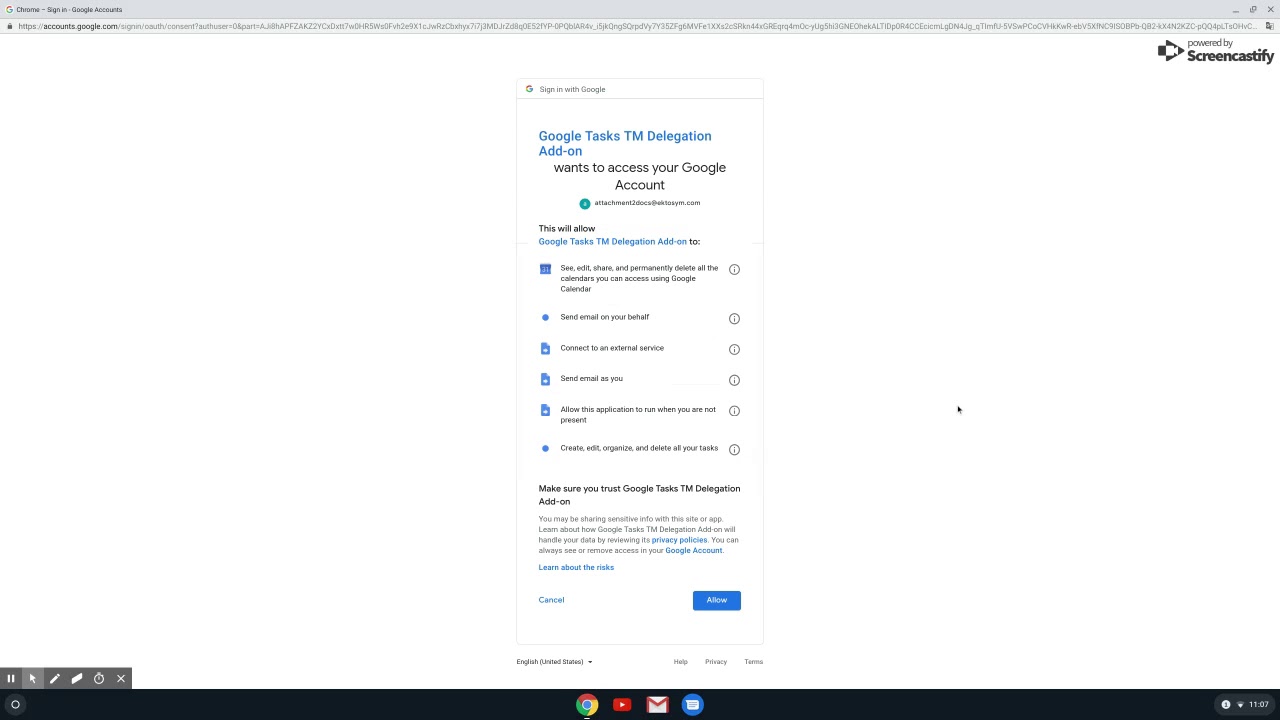Click the add-on name link under This will allow
This screenshot has width=1280, height=720.
612,241
